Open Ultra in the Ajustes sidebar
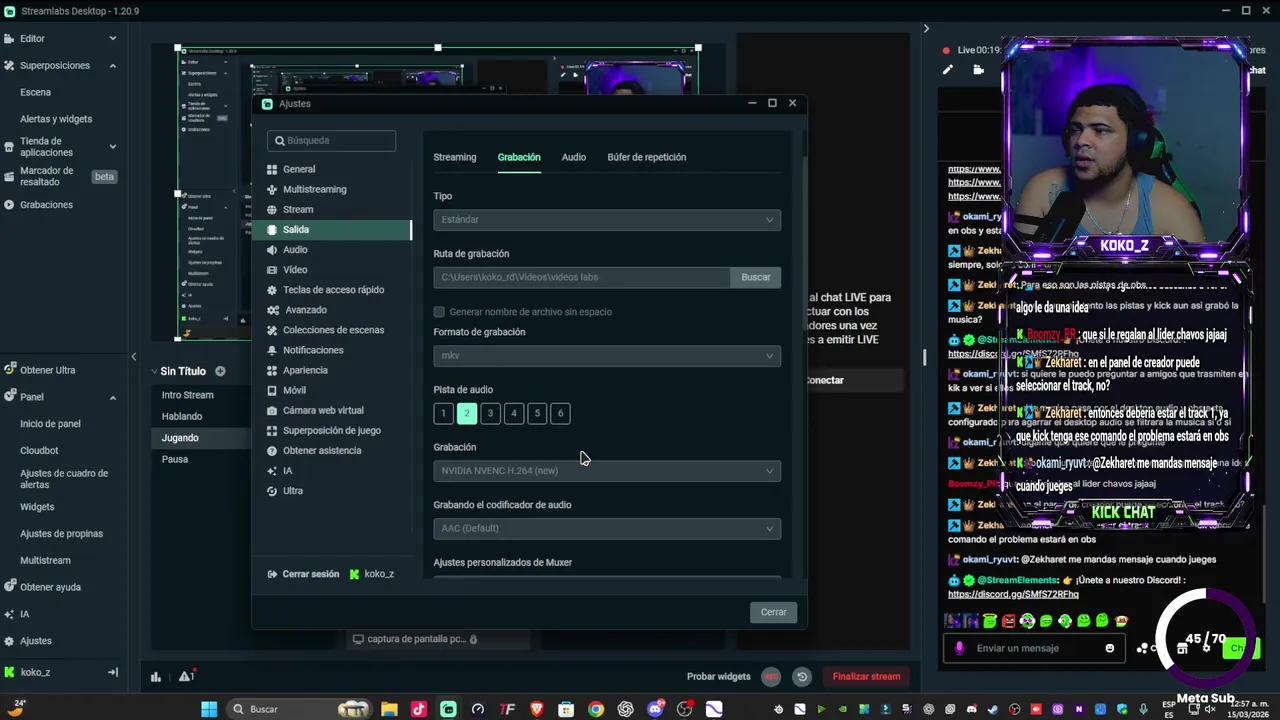Image resolution: width=1280 pixels, height=720 pixels. point(292,490)
